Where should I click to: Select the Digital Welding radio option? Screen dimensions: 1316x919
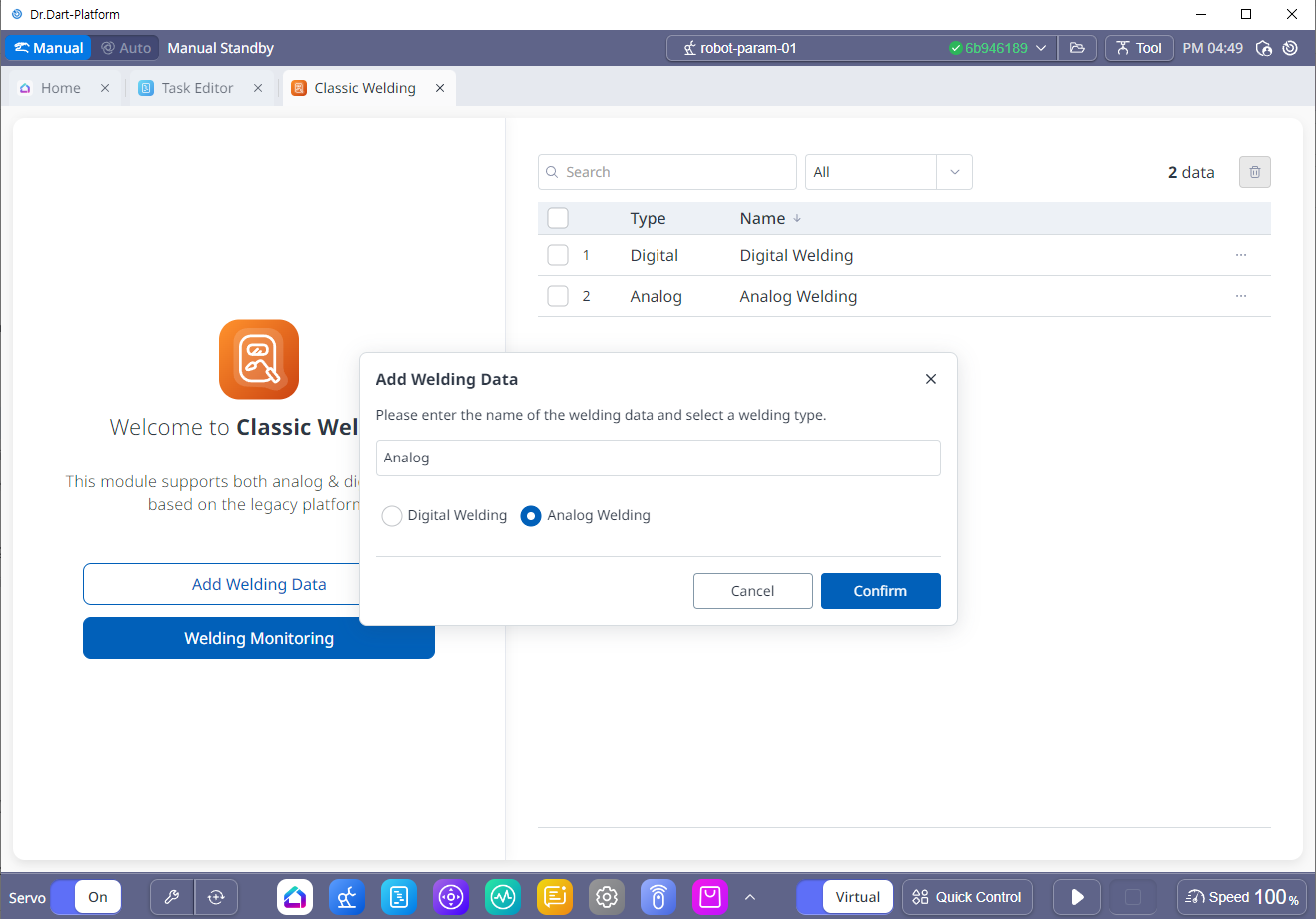click(x=392, y=516)
